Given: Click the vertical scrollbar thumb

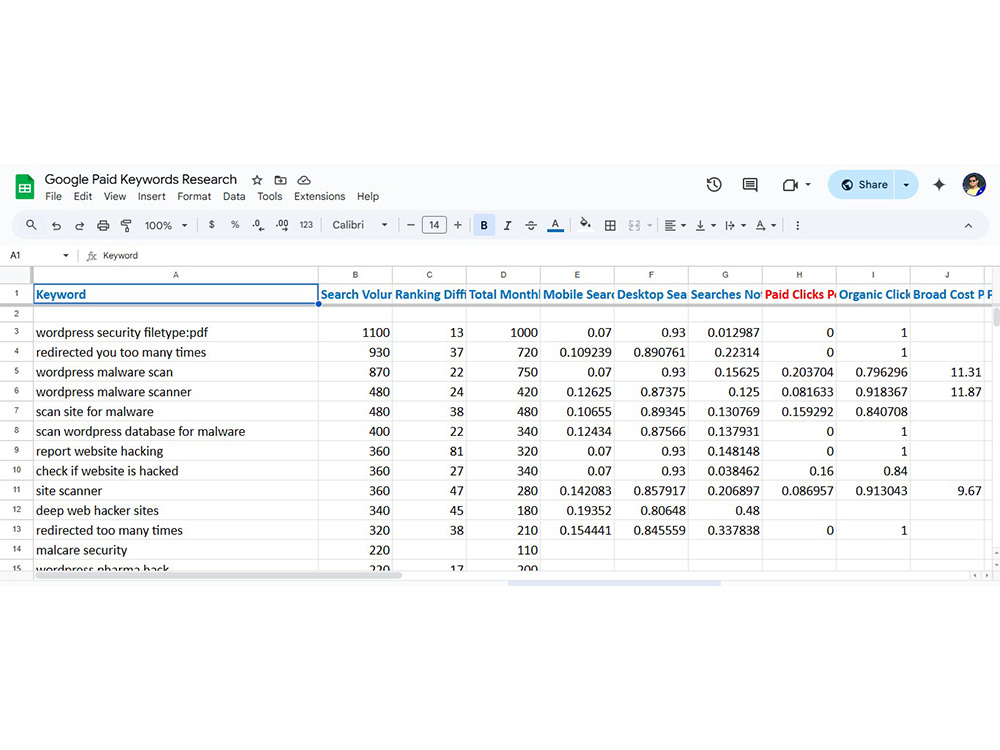Looking at the screenshot, I should (996, 317).
